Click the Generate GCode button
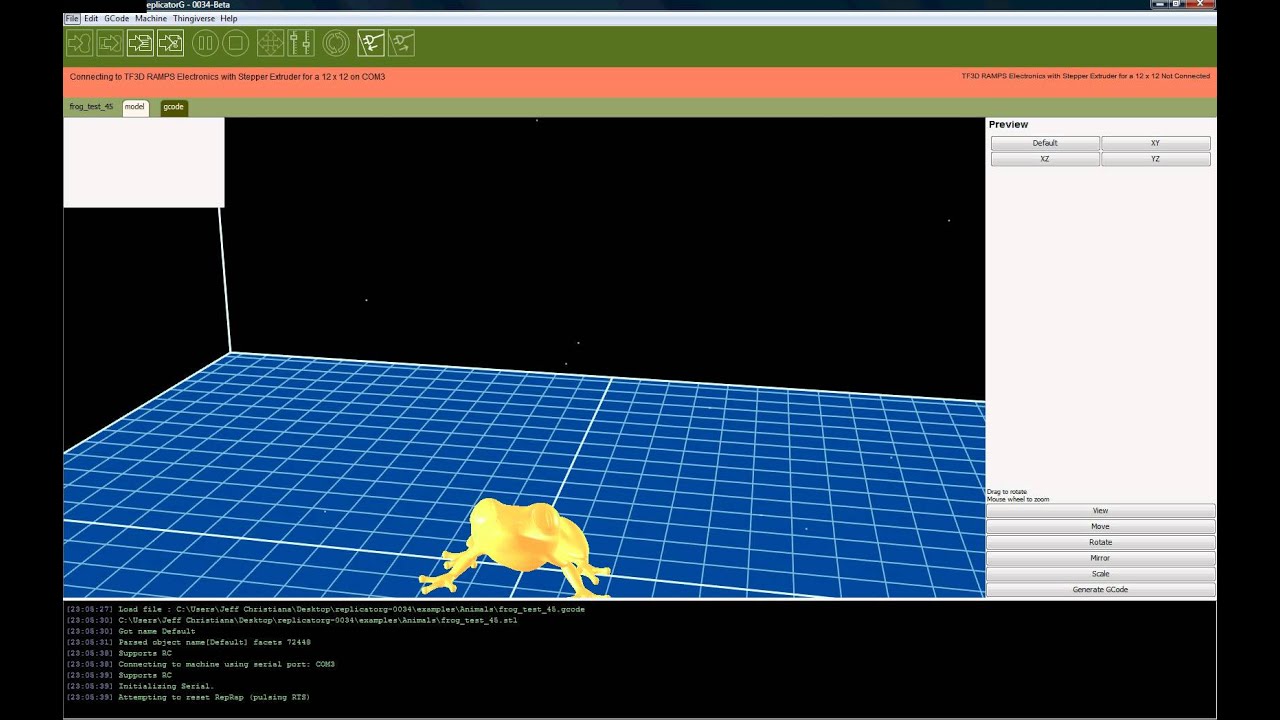The image size is (1280, 720). pos(1100,590)
